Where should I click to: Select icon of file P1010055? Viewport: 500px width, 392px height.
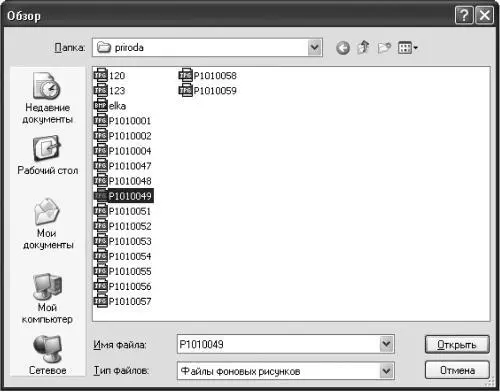[101, 271]
